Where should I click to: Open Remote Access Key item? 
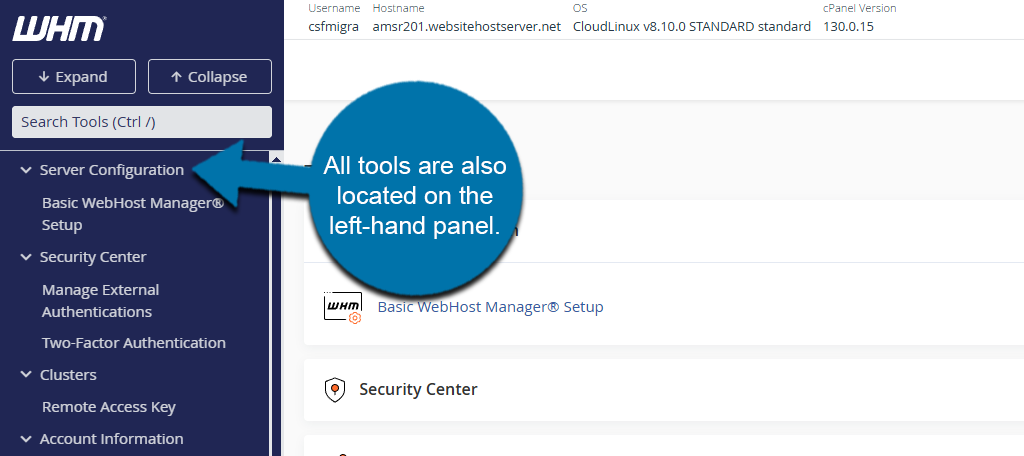108,407
